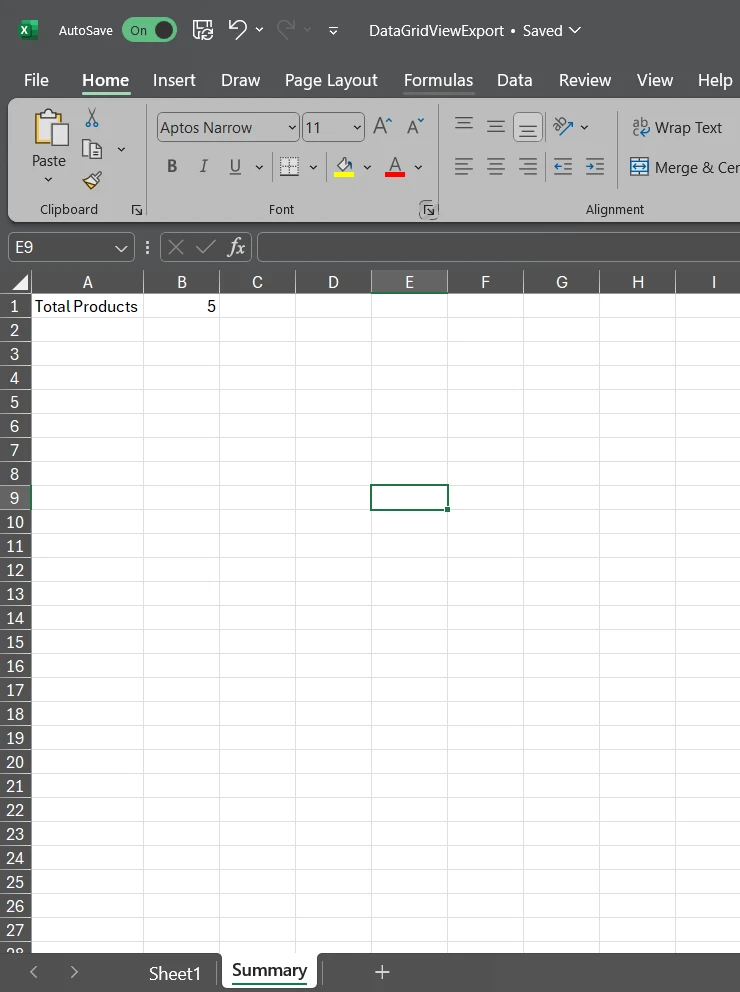Screen dimensions: 740x992
Task: Expand the font size dropdown
Action: [x=357, y=128]
